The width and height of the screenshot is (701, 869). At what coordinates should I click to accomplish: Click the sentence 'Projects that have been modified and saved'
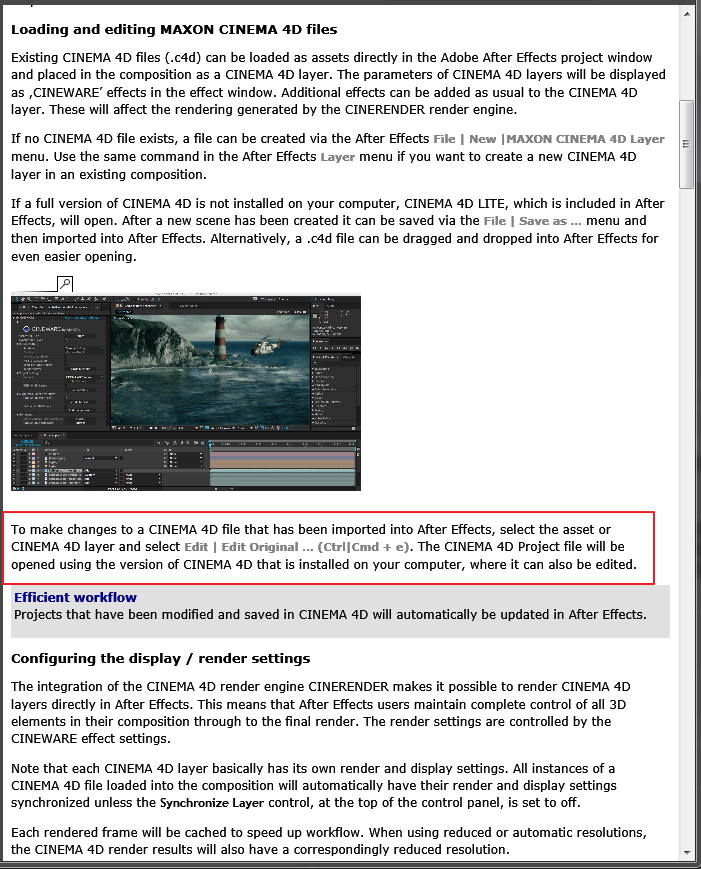[330, 615]
